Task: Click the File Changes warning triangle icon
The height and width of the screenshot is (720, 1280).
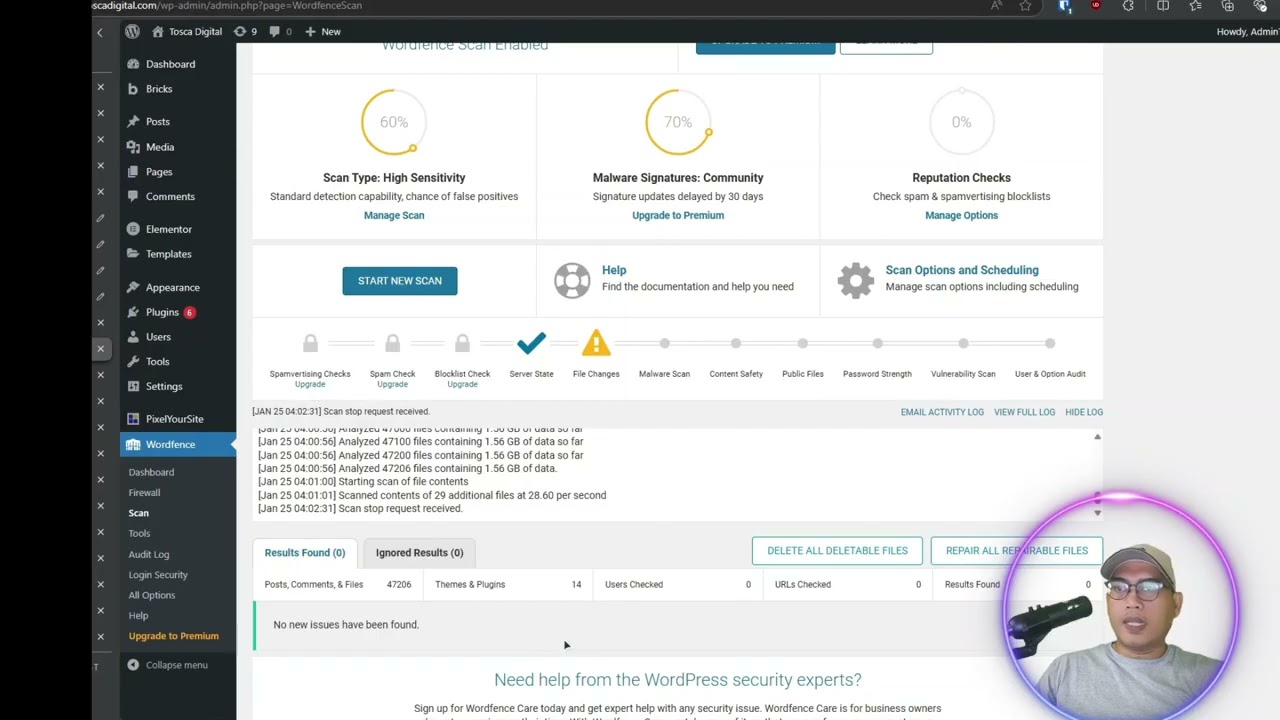Action: point(596,343)
